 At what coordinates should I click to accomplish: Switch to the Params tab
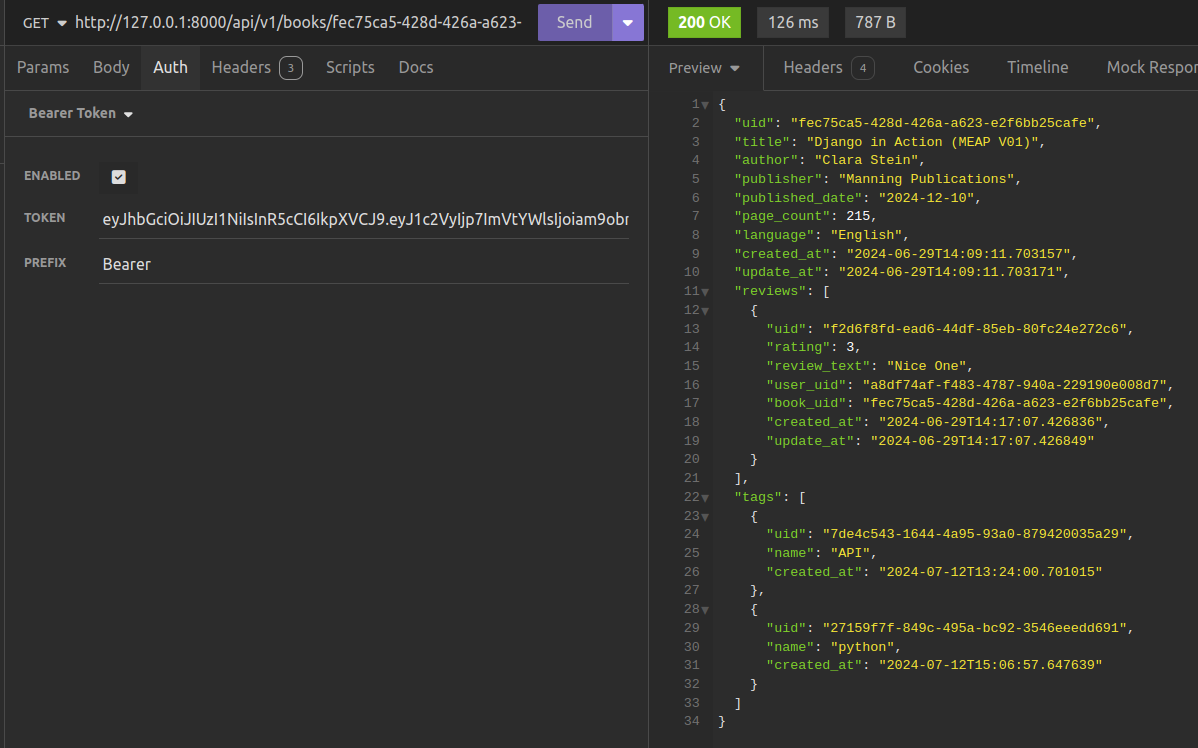point(43,67)
